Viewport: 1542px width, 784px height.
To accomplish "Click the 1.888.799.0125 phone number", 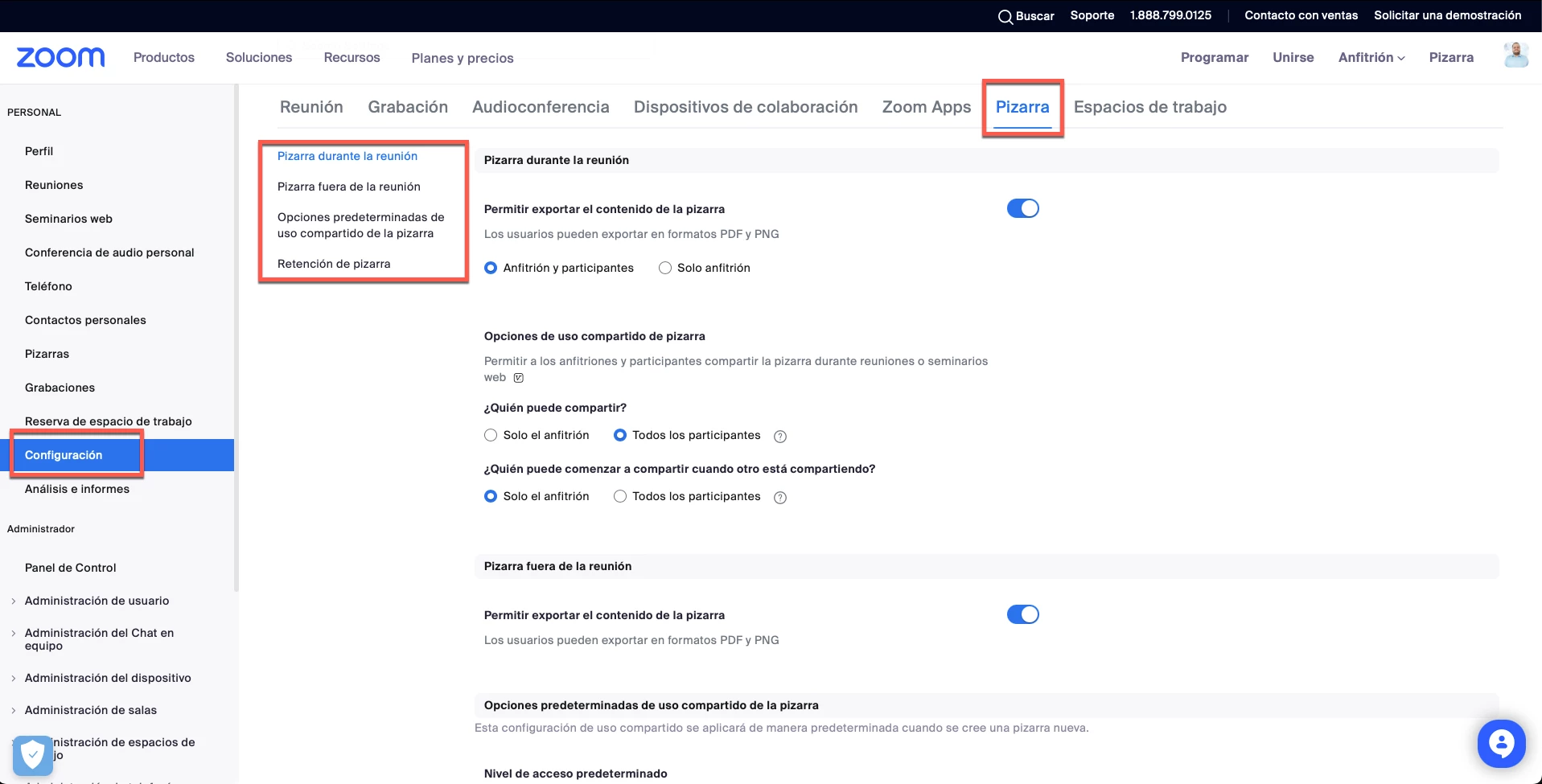I will [1170, 15].
